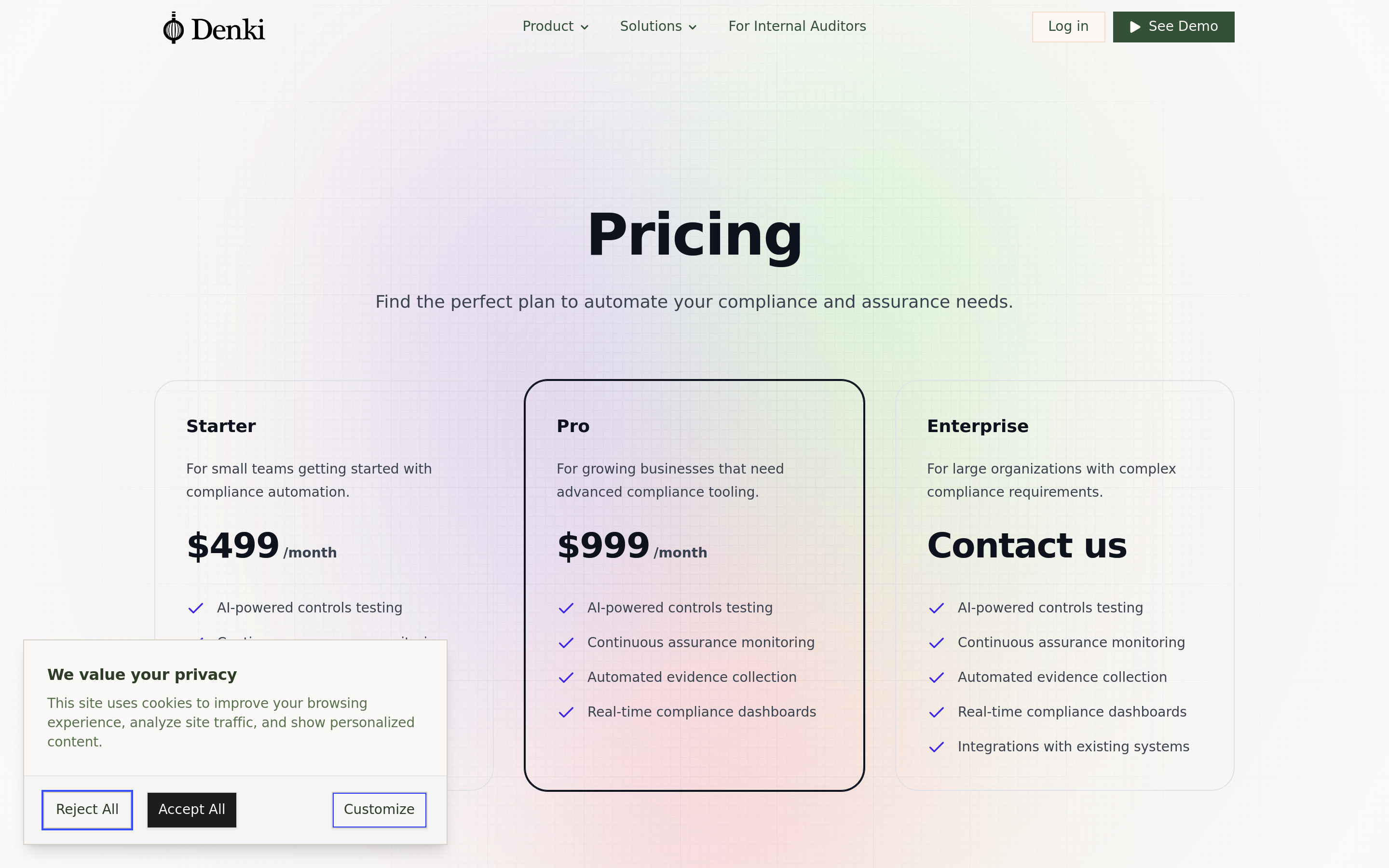
Task: Click checkmark next to Enterprise AI-powered controls testing
Action: point(936,608)
